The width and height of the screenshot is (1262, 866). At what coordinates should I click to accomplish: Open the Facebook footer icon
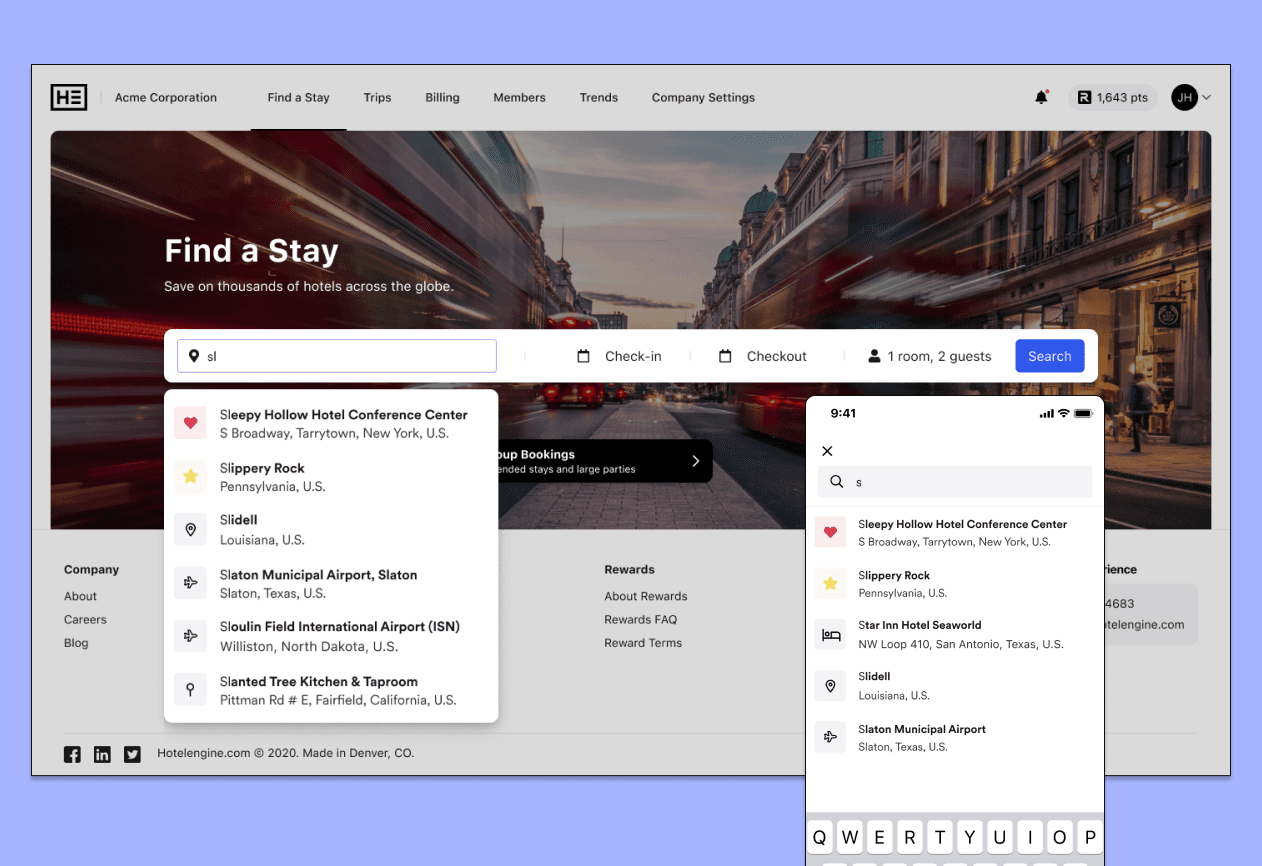pos(72,754)
